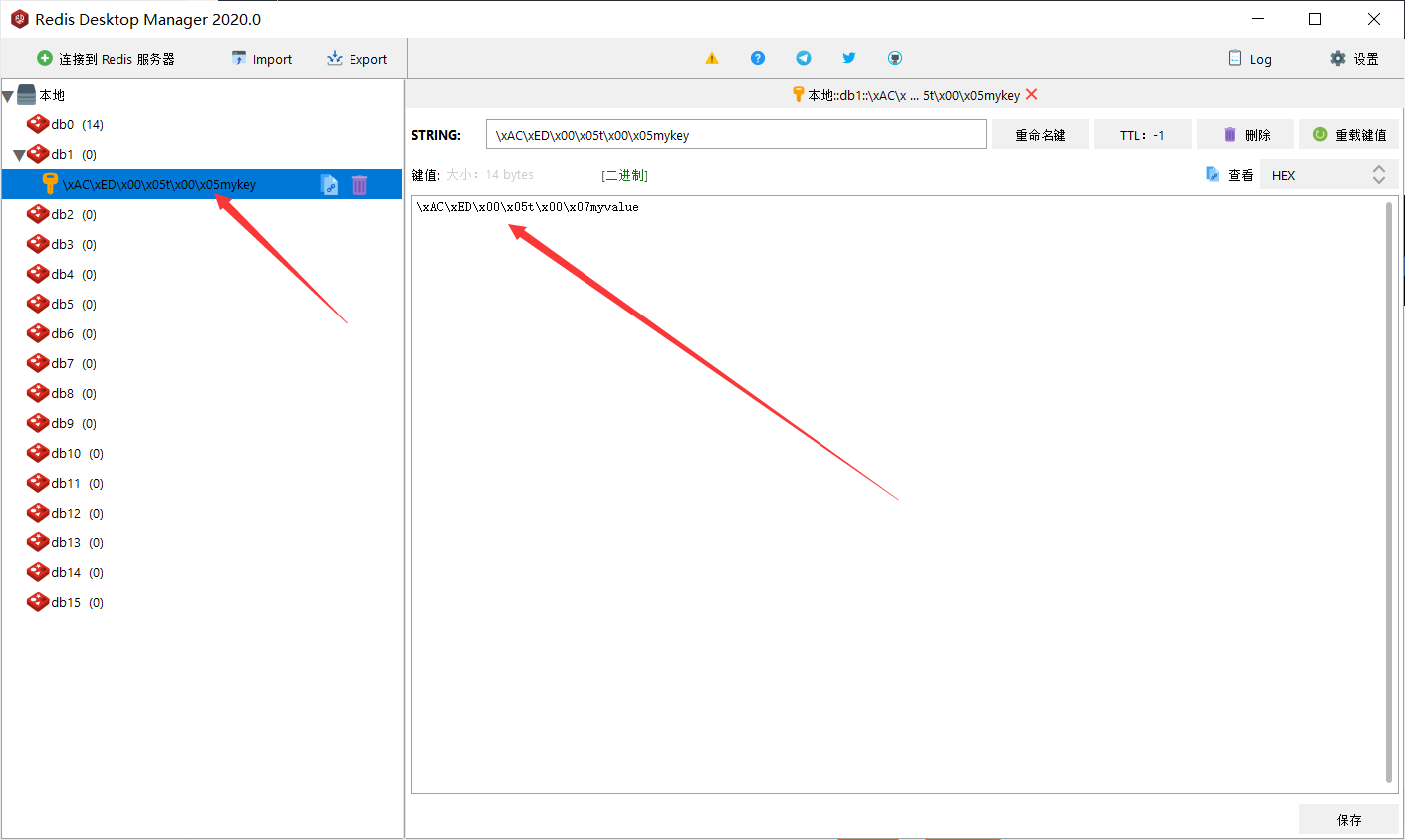Click the db5 red Redis icon
The height and width of the screenshot is (840, 1405).
[38, 304]
